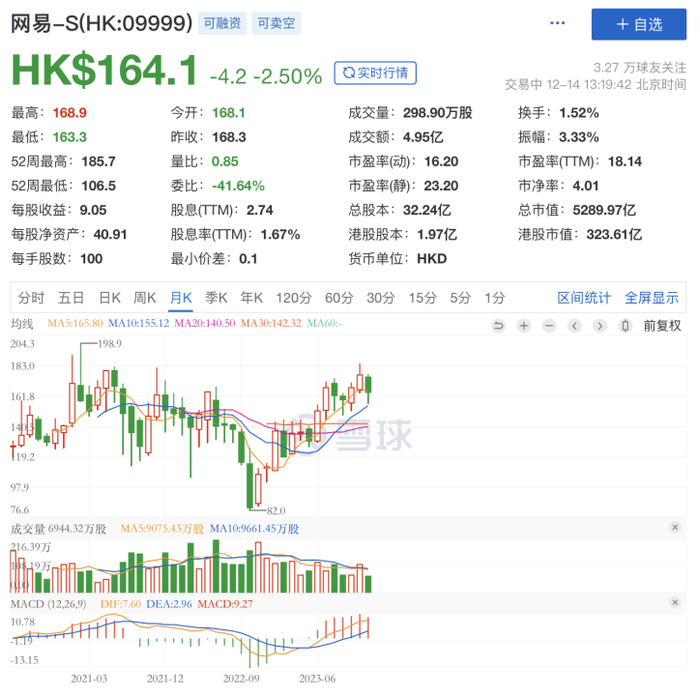Open the 前复权 adjustment dropdown
700x696 pixels.
662,326
